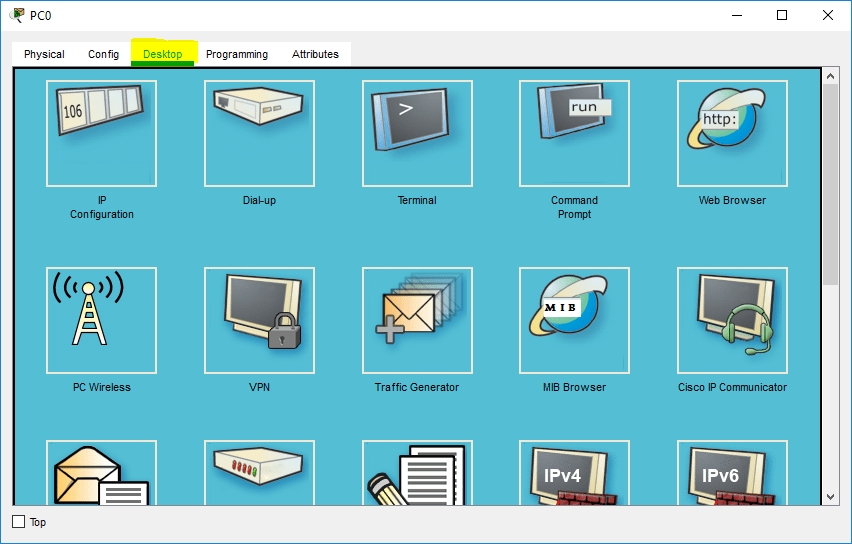Open the IPv6 firewall icon
Image resolution: width=852 pixels, height=544 pixels.
point(732,473)
